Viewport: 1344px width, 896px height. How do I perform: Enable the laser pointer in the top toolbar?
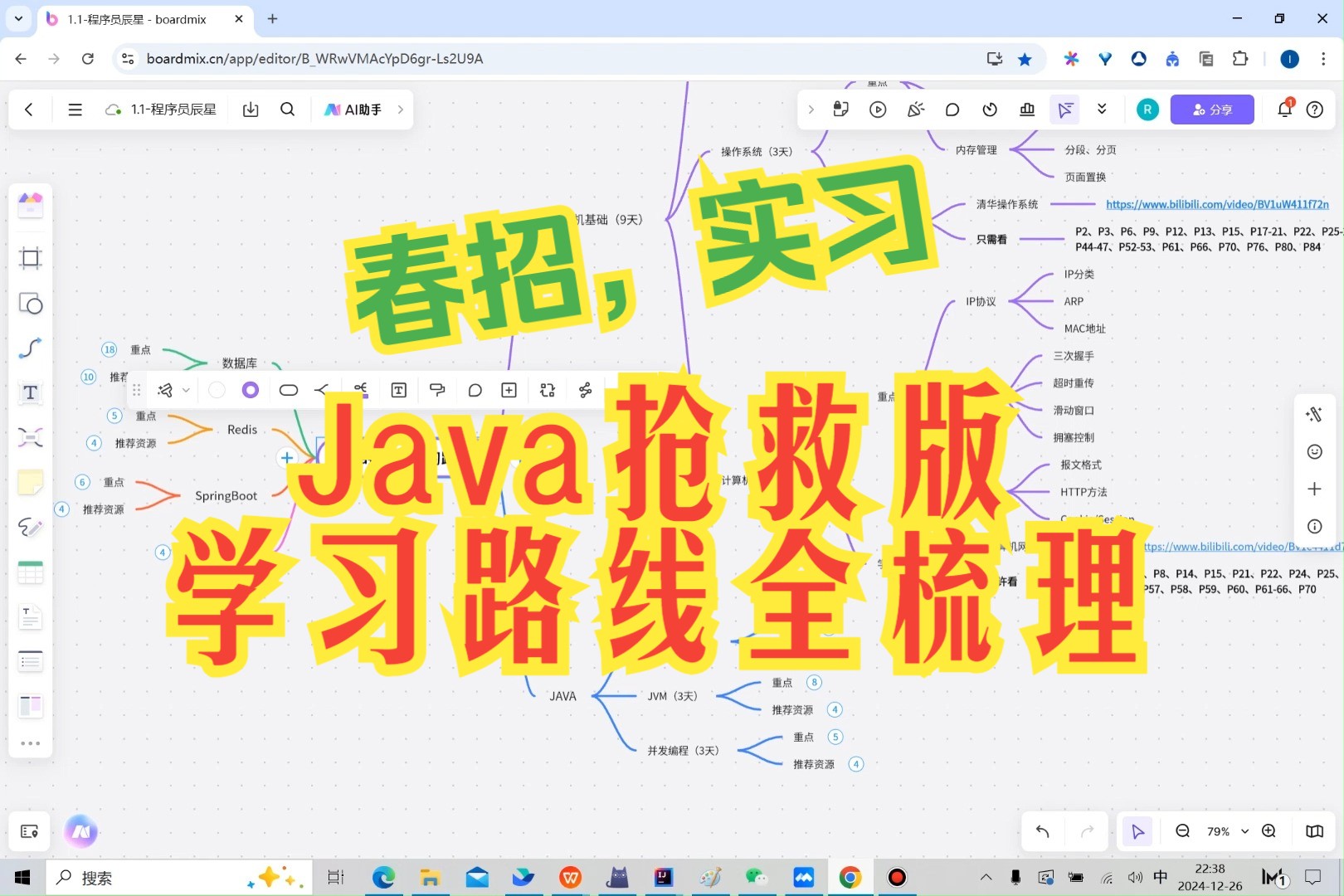(915, 109)
